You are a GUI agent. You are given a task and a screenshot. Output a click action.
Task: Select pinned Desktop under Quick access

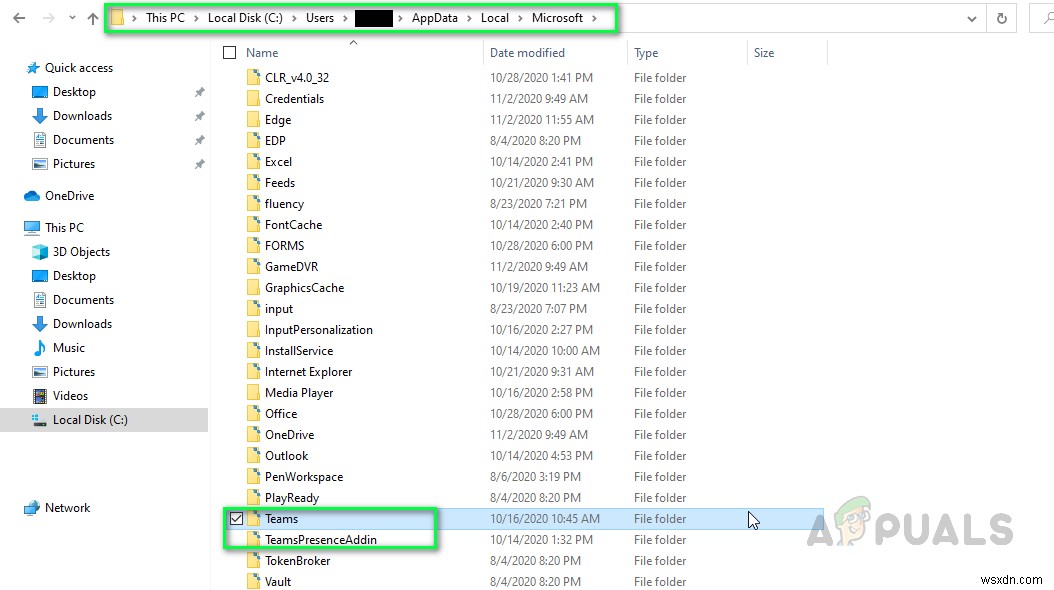tap(74, 92)
